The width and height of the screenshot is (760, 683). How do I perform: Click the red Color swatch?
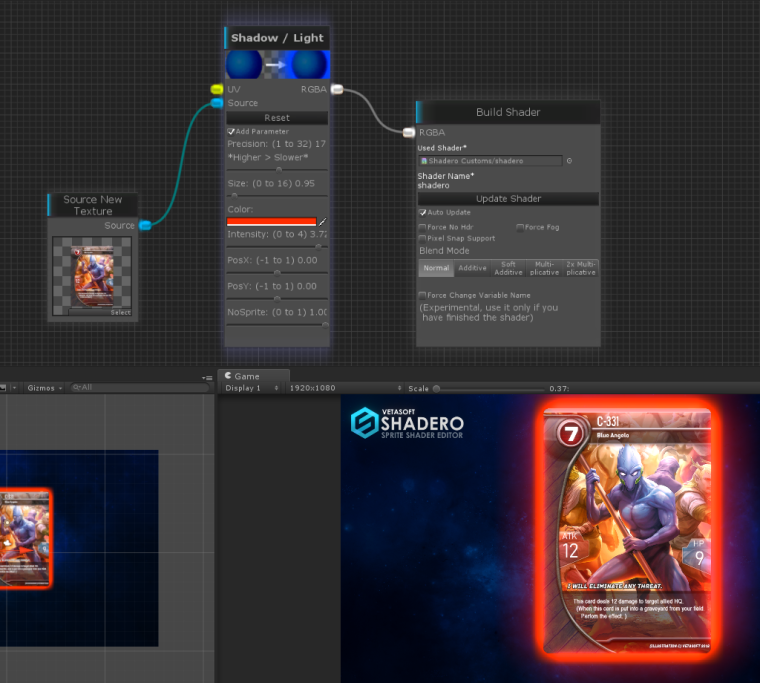point(271,222)
